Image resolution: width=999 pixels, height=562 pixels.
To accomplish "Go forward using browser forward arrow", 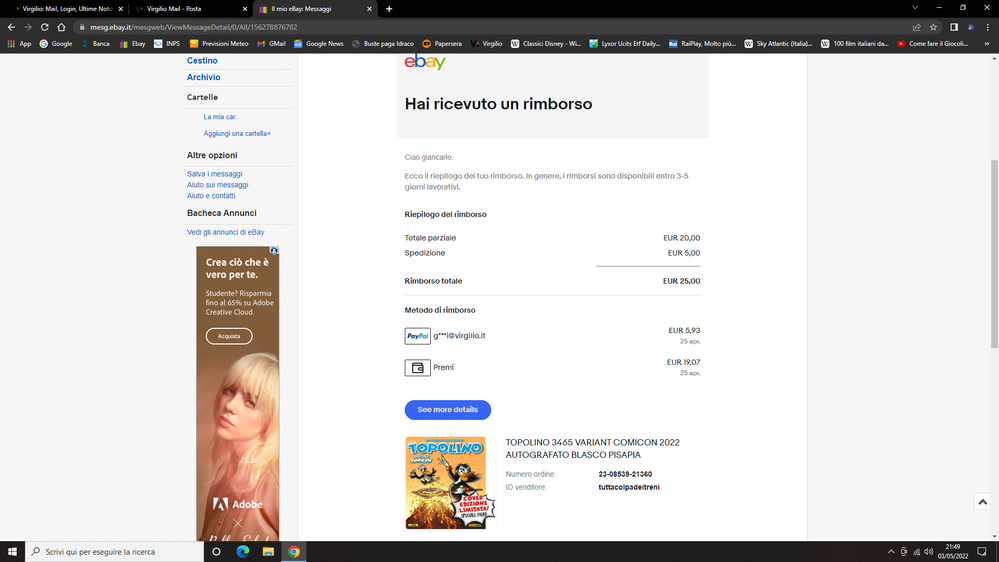I will (x=27, y=27).
